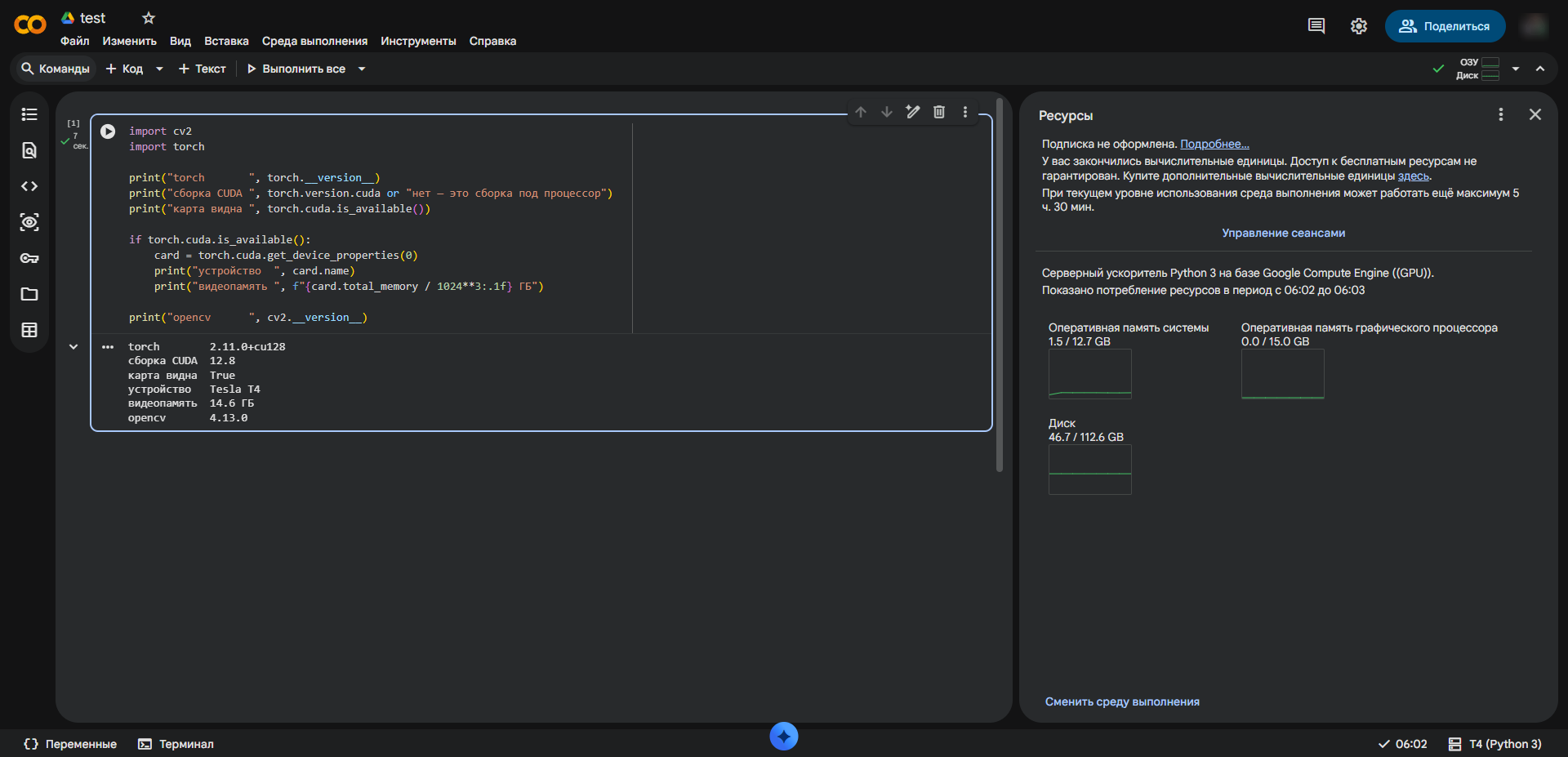Delete the cell using the trash icon

click(x=939, y=112)
